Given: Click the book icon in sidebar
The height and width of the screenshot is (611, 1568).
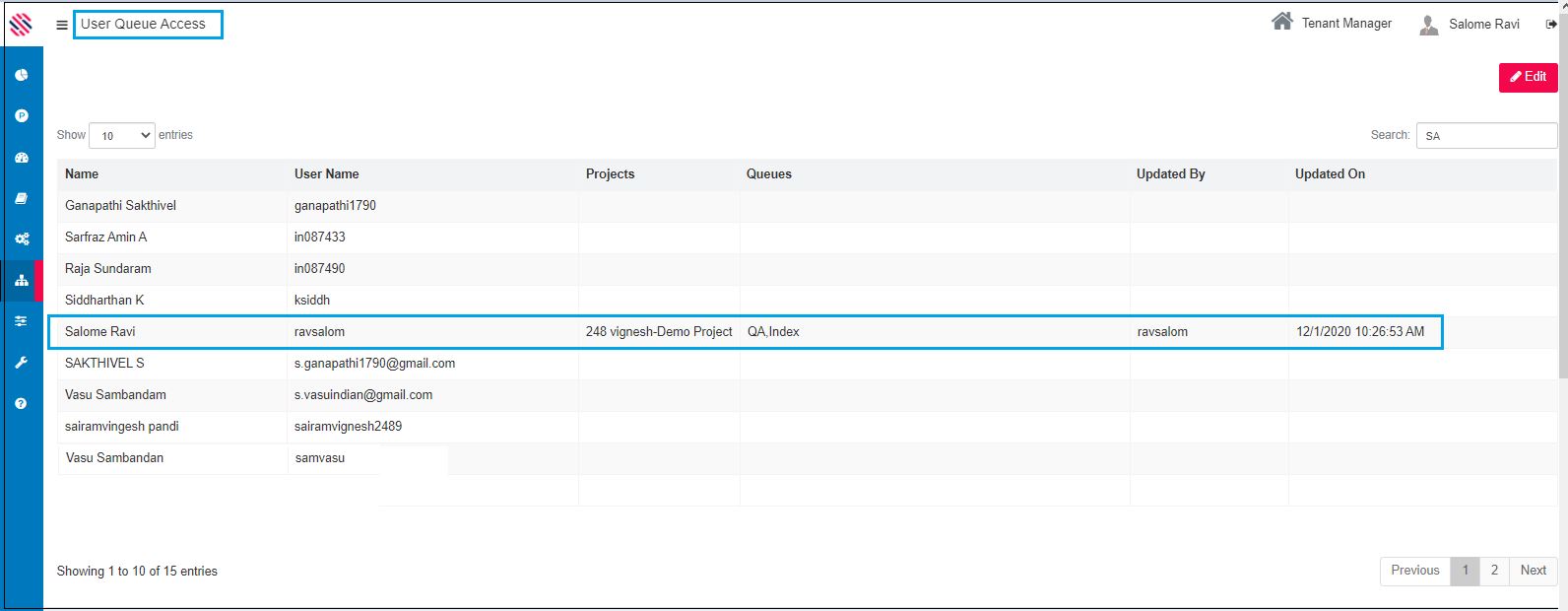Looking at the screenshot, I should [22, 198].
